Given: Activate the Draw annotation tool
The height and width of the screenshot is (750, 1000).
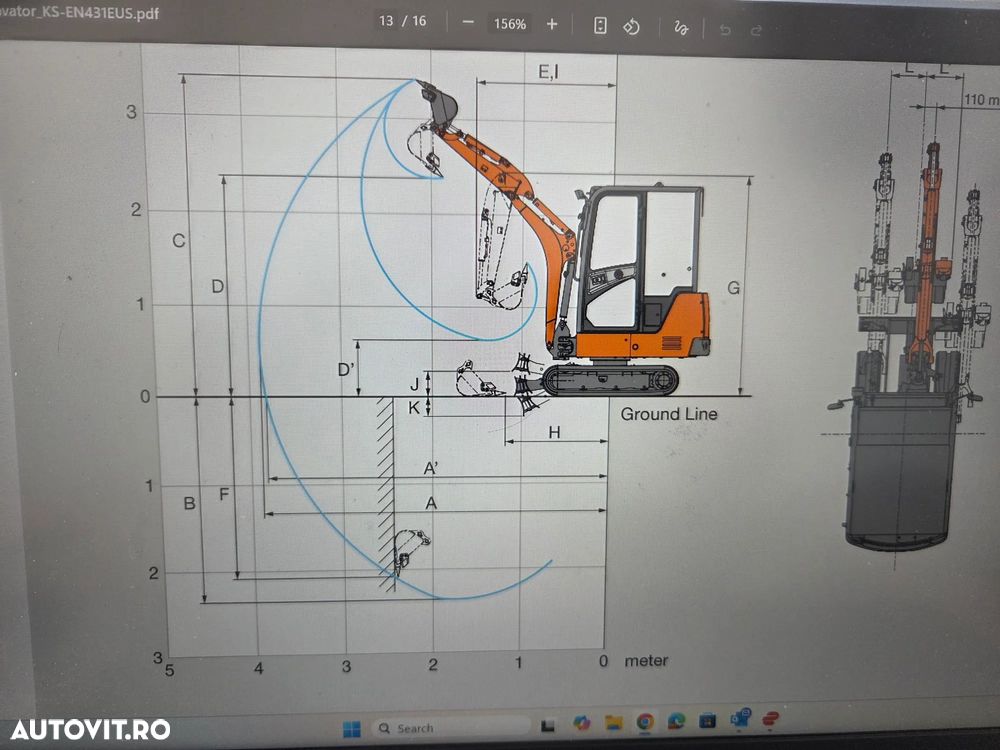Looking at the screenshot, I should pos(680,28).
